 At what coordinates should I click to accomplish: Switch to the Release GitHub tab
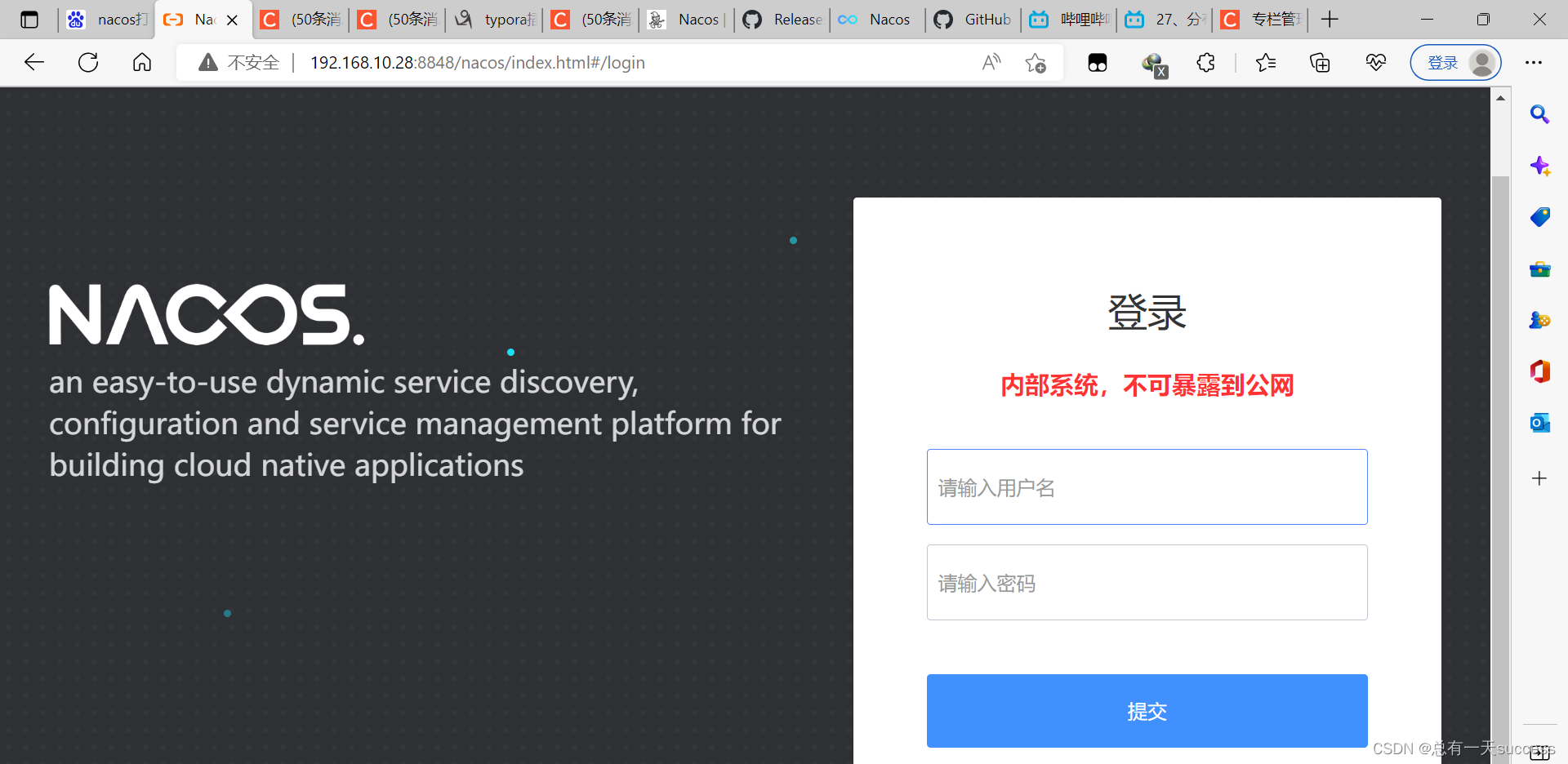[x=783, y=20]
